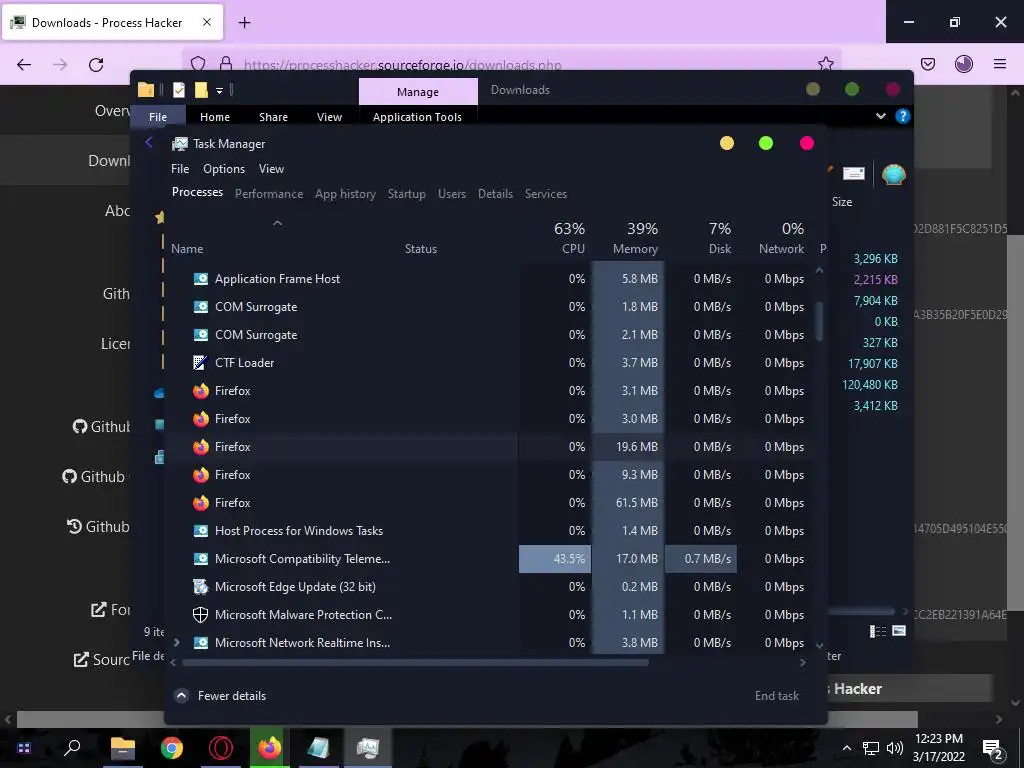The width and height of the screenshot is (1024, 768).
Task: Sort processes by Network column
Action: [774, 238]
